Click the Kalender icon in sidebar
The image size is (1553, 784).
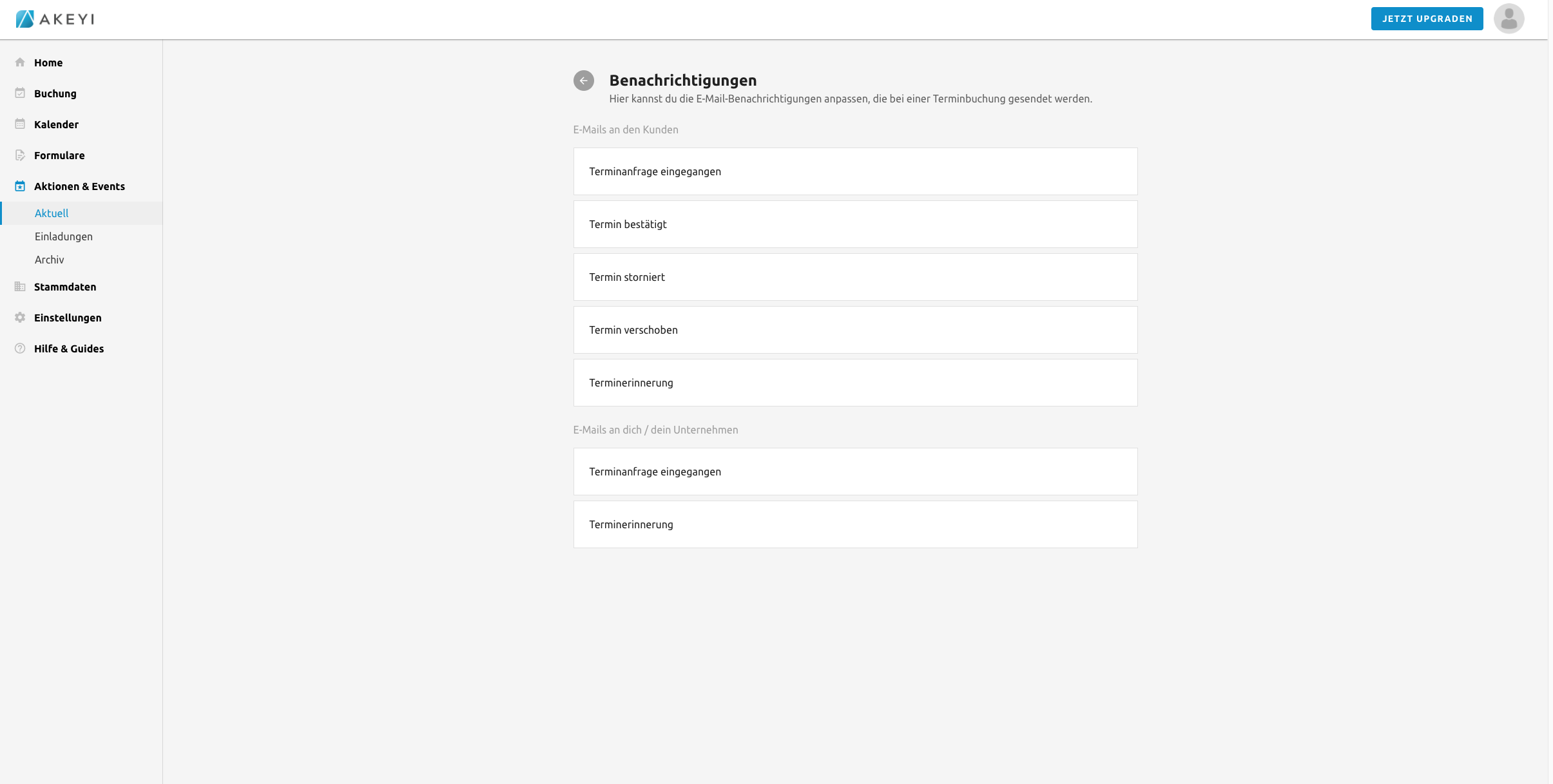click(20, 124)
